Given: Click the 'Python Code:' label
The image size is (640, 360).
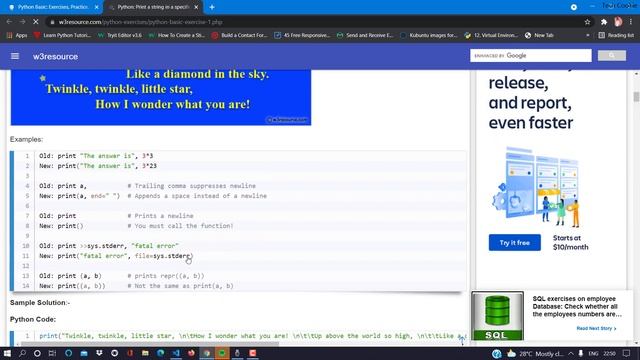Looking at the screenshot, I should click(x=33, y=319).
